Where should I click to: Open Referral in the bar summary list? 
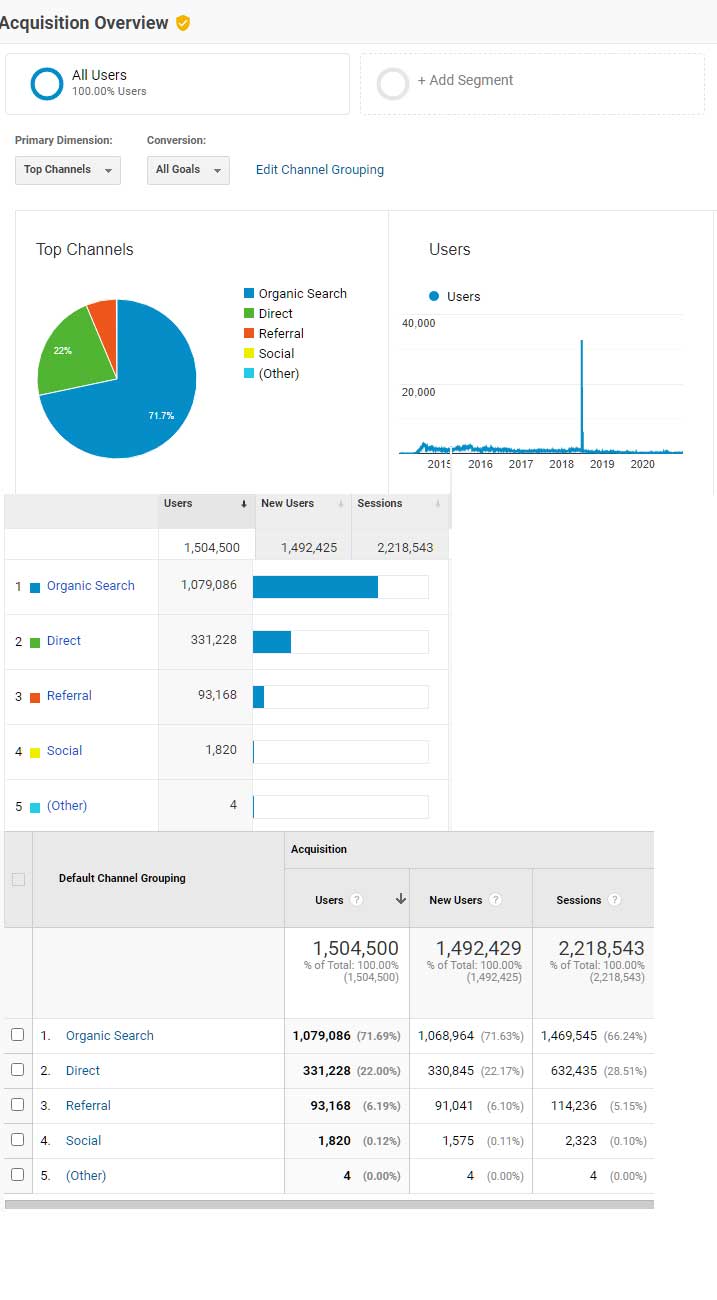pos(69,696)
